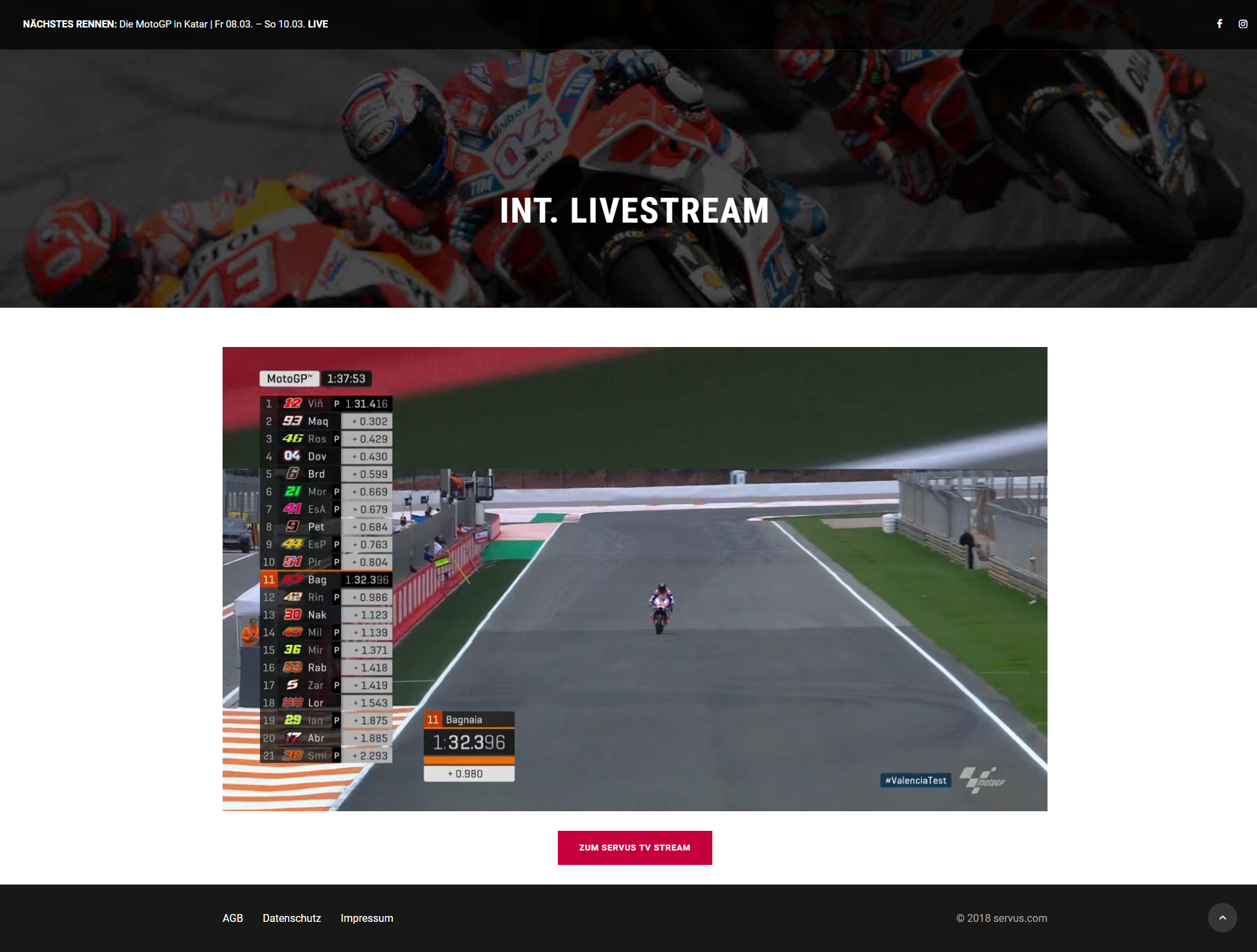Click the scroll-to-top arrow button
The height and width of the screenshot is (952, 1257).
1222,917
